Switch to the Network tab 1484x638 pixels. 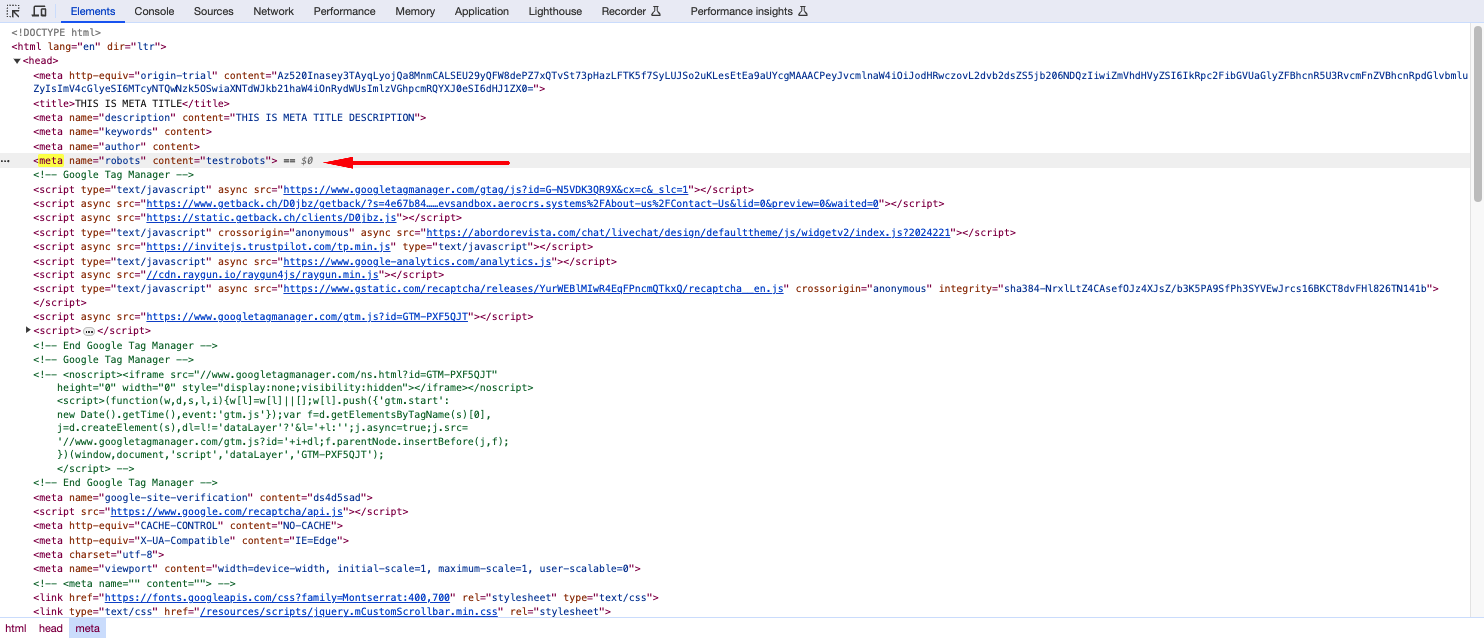tap(273, 11)
